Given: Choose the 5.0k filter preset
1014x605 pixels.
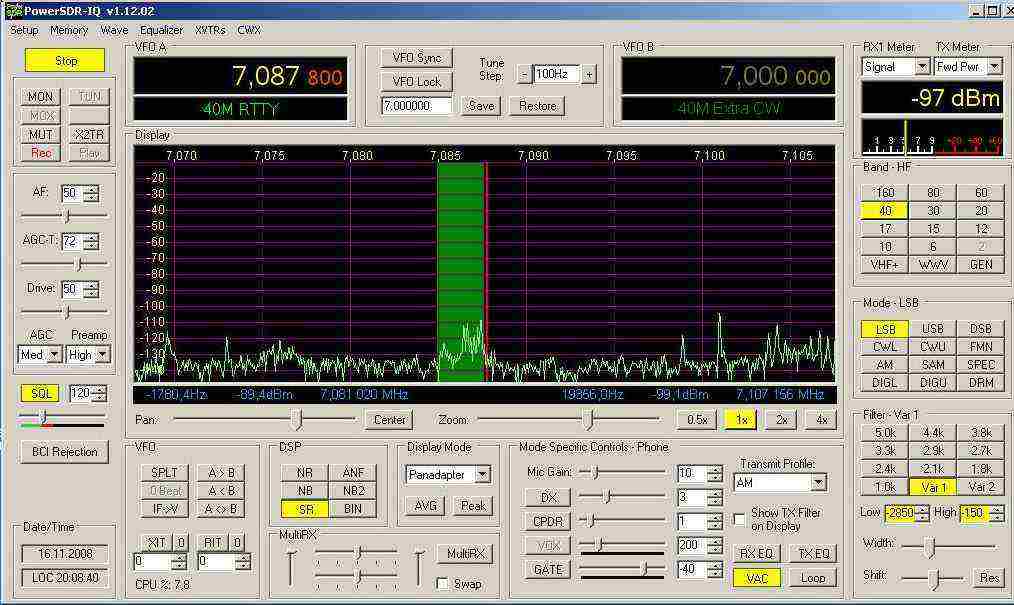Looking at the screenshot, I should point(884,433).
